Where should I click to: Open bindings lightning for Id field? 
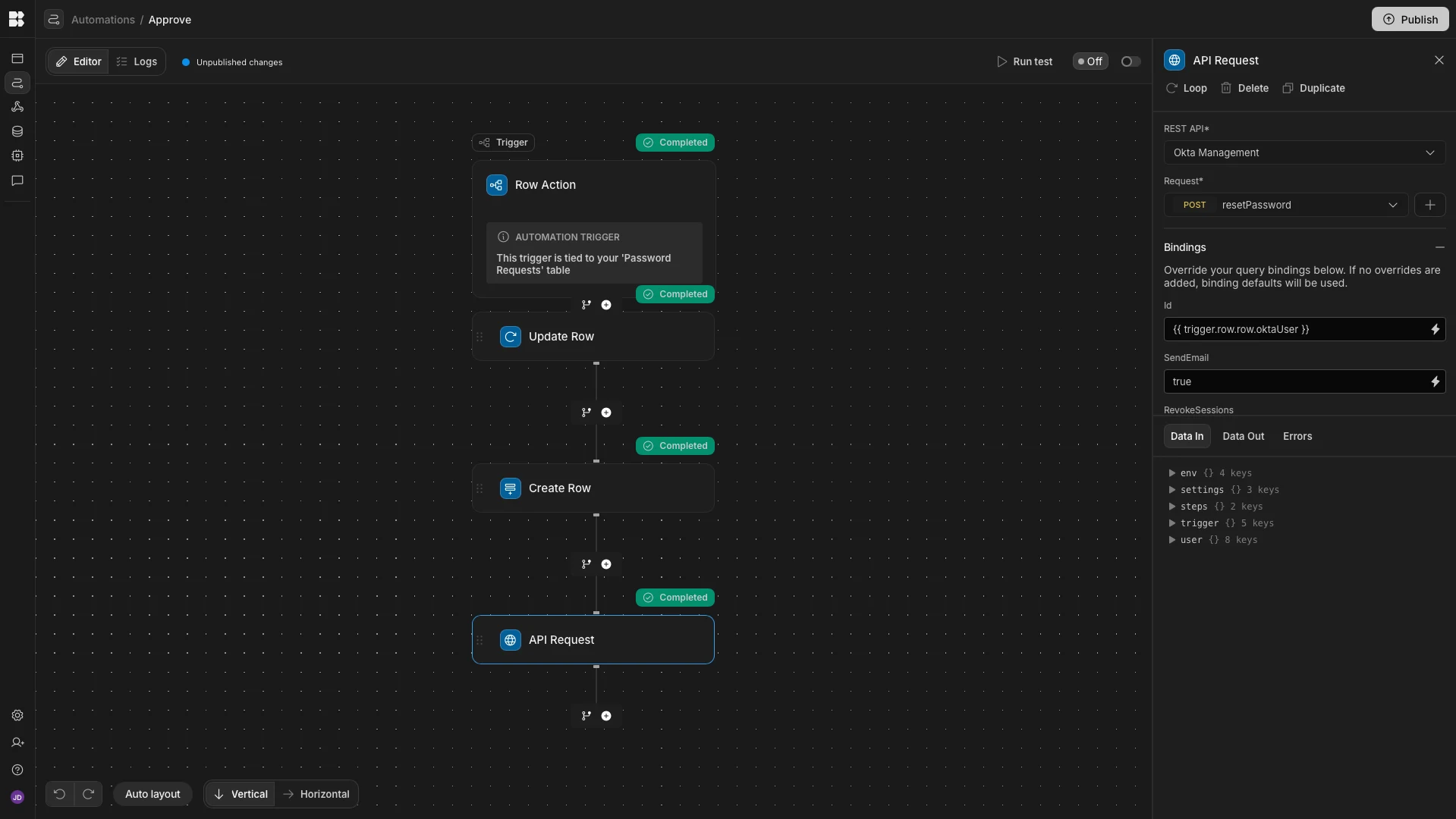(x=1435, y=329)
